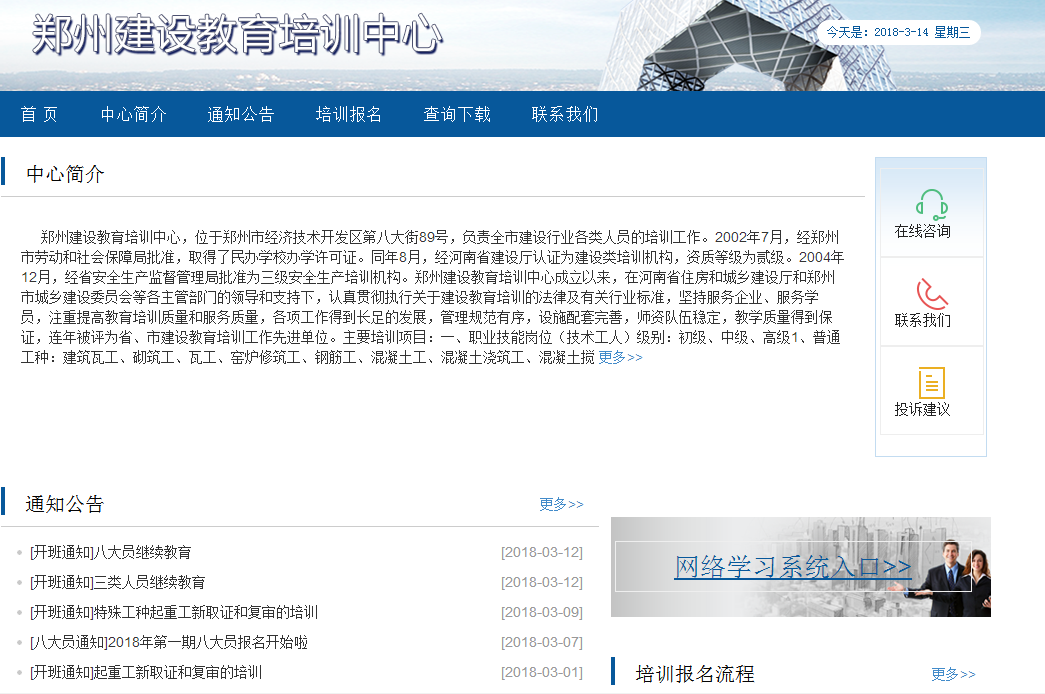Viewport: 1045px width, 694px height.
Task: Click the 郑州建设教育培训中心 site title
Action: click(236, 37)
